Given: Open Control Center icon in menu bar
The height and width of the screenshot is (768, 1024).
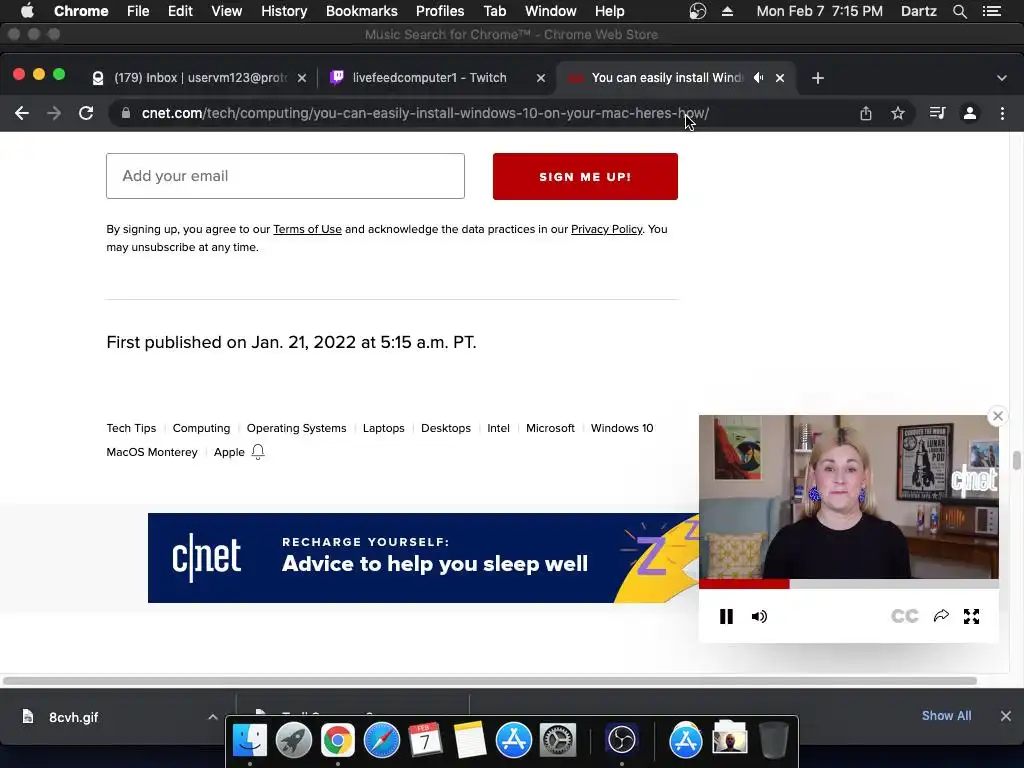Looking at the screenshot, I should [x=991, y=11].
